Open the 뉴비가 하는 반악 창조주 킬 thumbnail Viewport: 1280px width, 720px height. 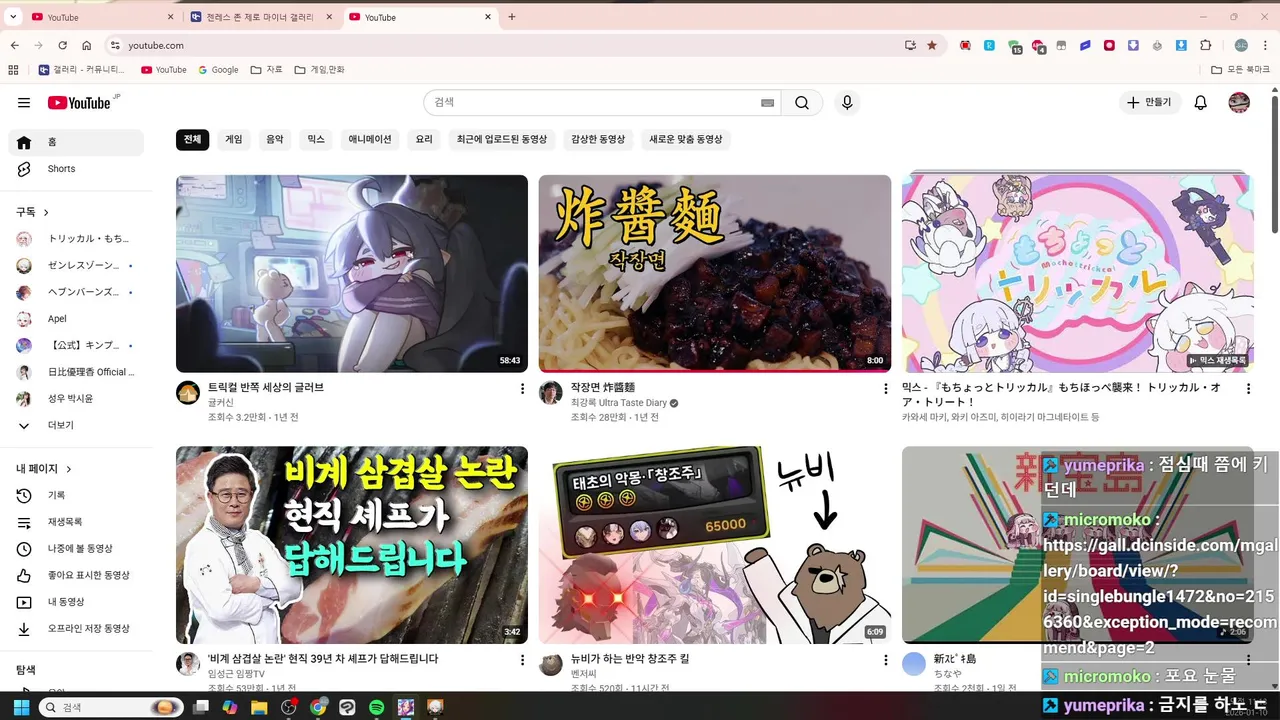tap(715, 545)
